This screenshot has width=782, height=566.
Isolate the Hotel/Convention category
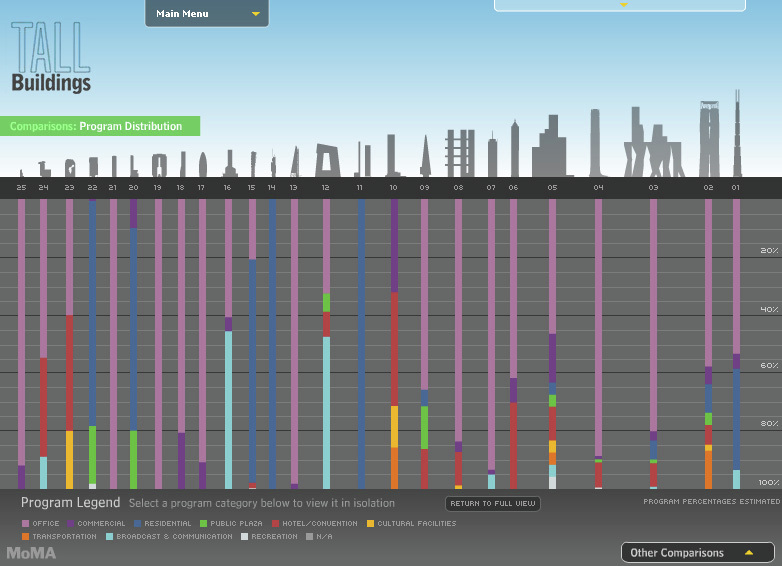point(315,524)
